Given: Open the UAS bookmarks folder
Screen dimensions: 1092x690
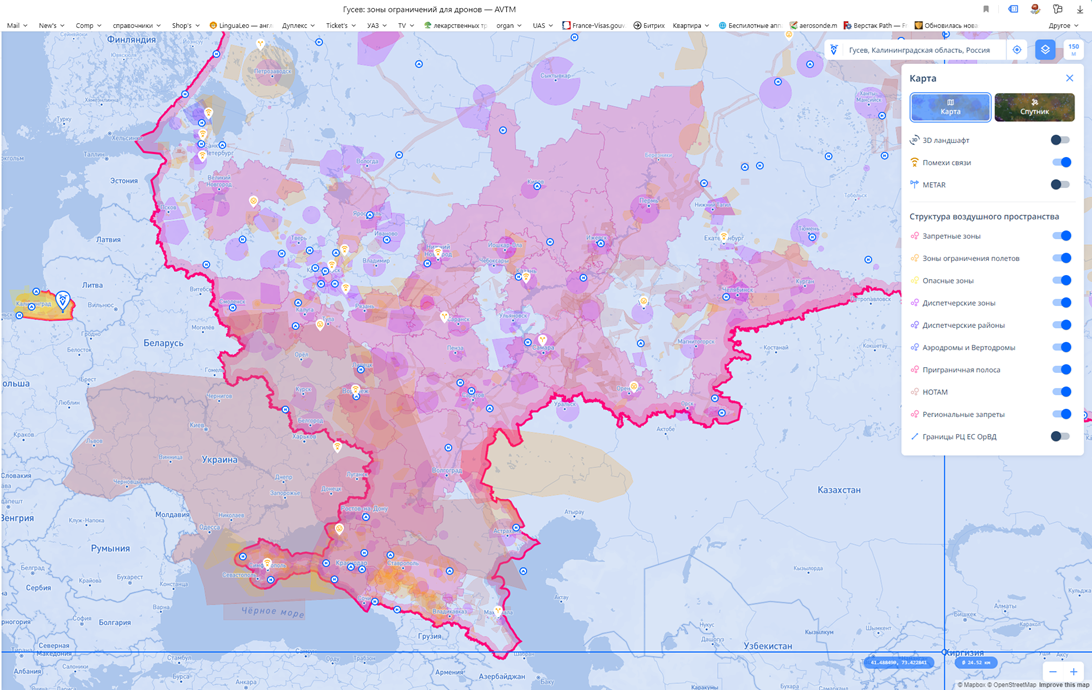Looking at the screenshot, I should point(543,25).
